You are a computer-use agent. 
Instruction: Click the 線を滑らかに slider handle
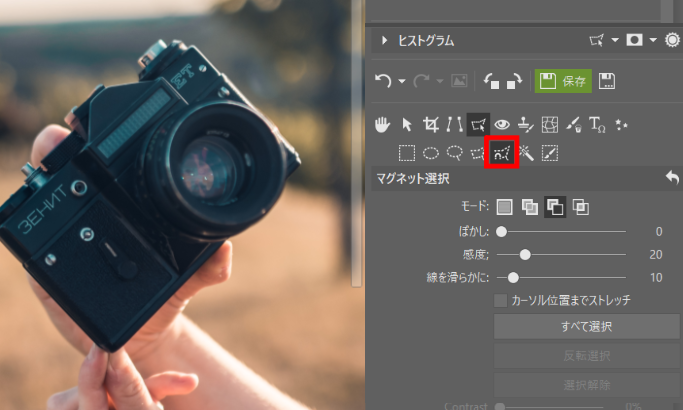click(513, 277)
